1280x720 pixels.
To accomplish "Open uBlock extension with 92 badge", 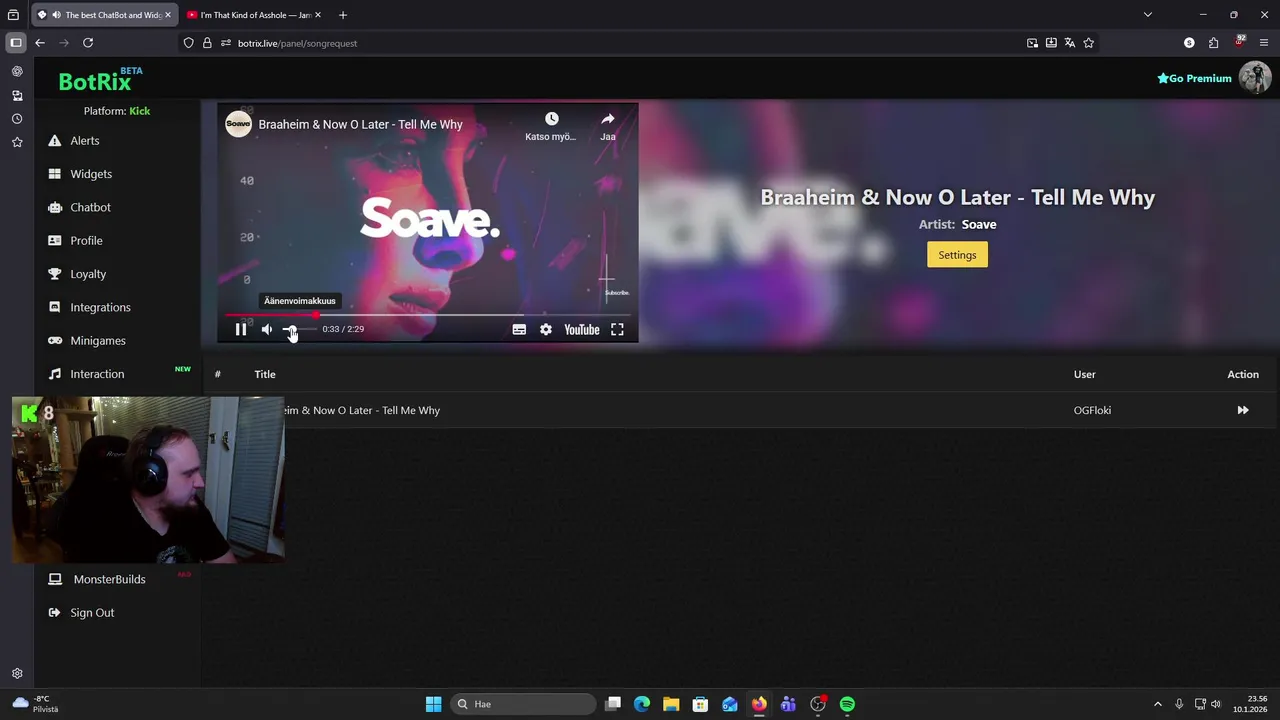I will [x=1240, y=42].
